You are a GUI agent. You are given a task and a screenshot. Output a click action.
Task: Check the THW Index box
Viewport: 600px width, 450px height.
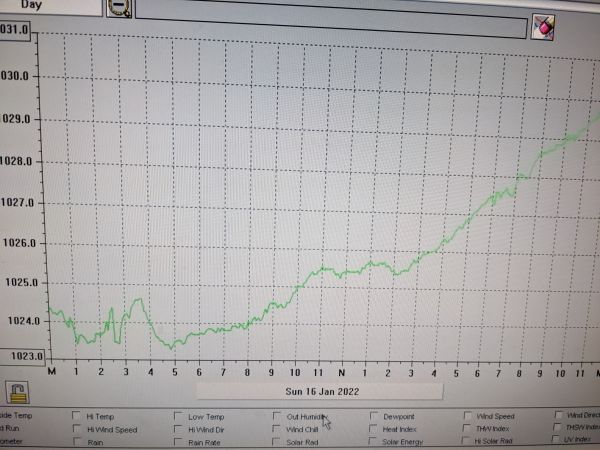[x=467, y=428]
